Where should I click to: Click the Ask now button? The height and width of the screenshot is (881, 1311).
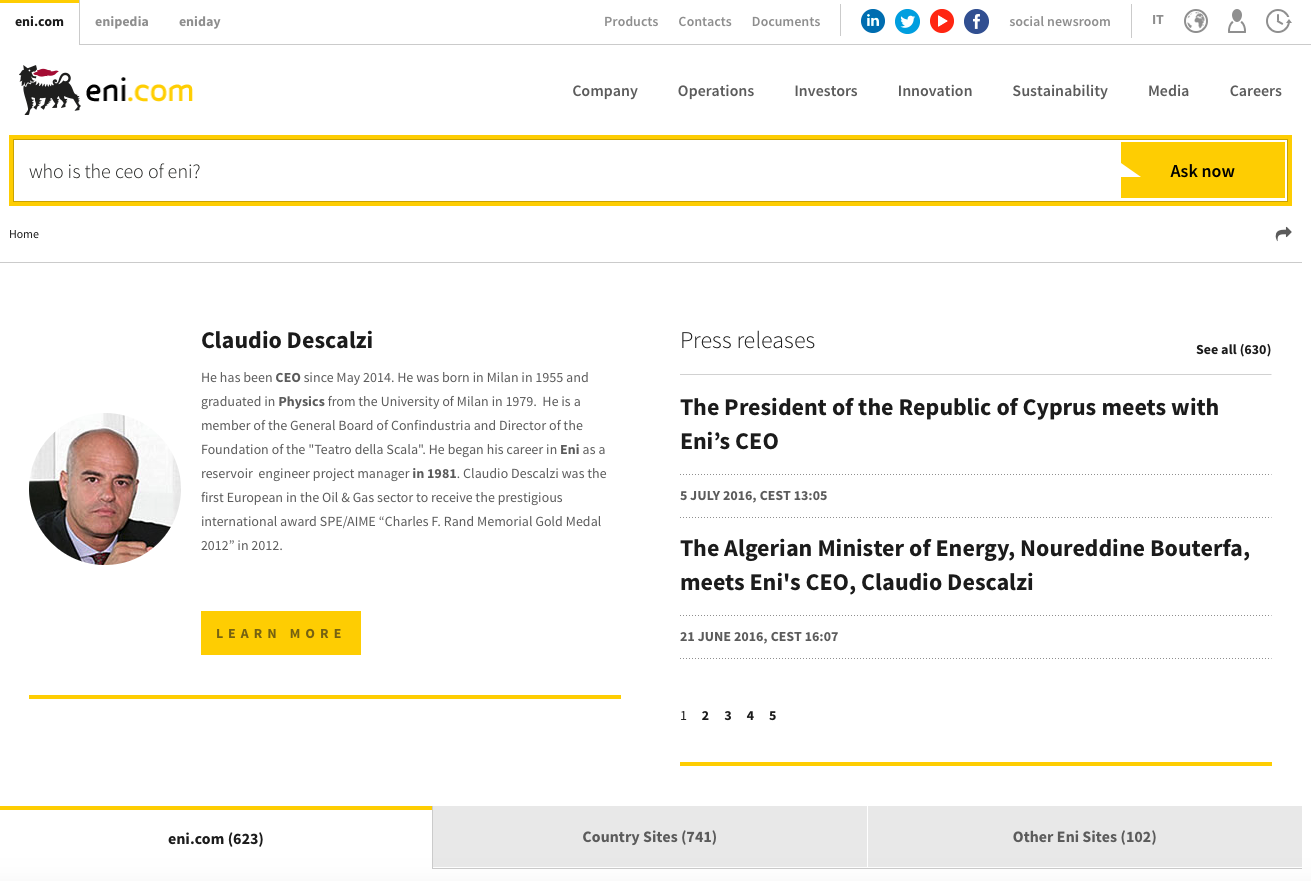tap(1202, 170)
